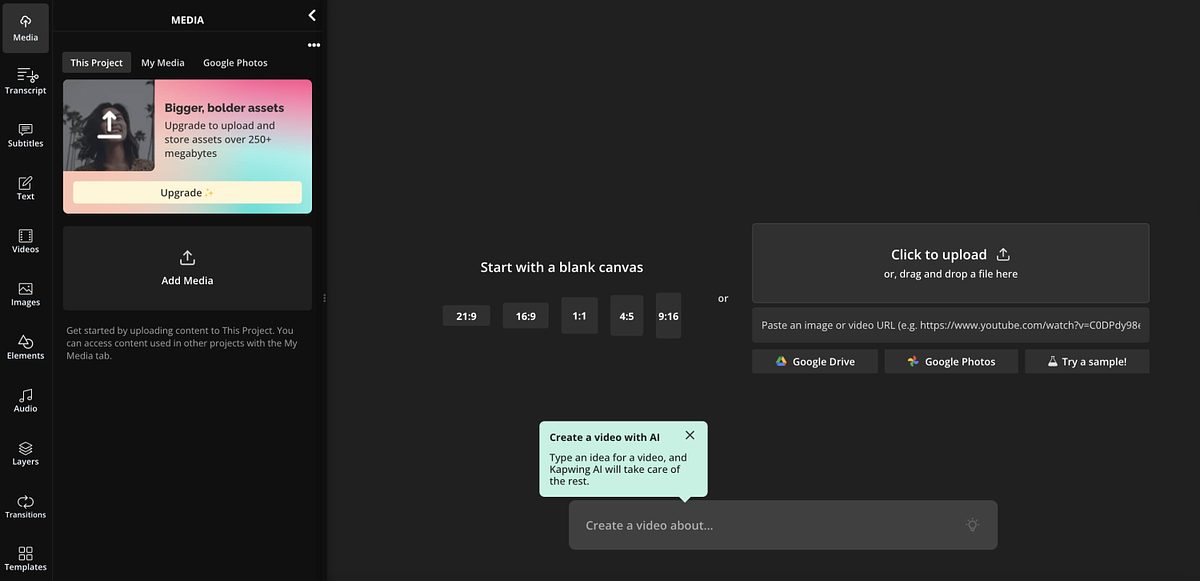Open the Transcript panel
This screenshot has height=581, width=1200.
[25, 80]
